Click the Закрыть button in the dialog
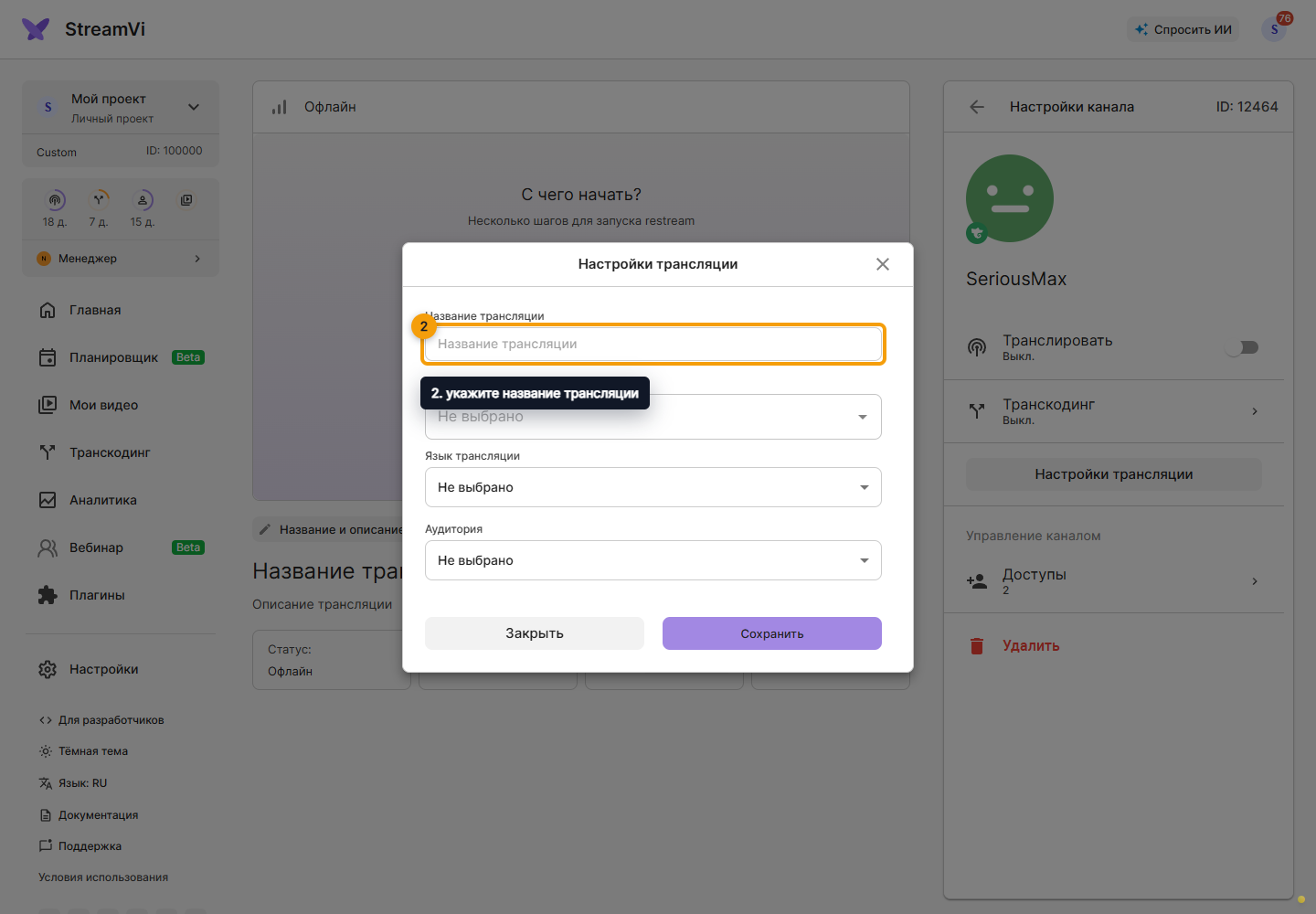1316x914 pixels. 535,633
